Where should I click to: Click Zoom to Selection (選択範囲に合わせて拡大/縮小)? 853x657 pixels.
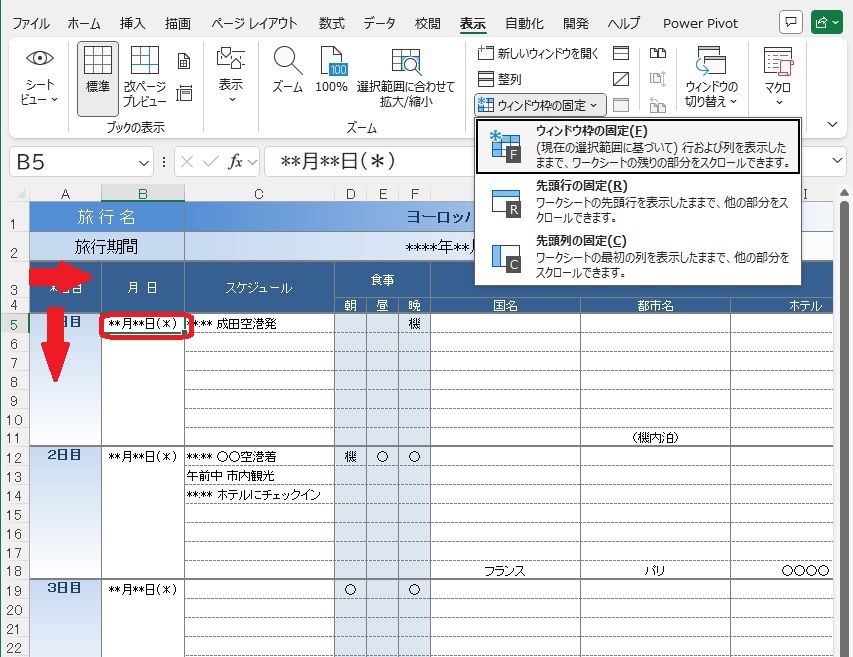point(406,77)
